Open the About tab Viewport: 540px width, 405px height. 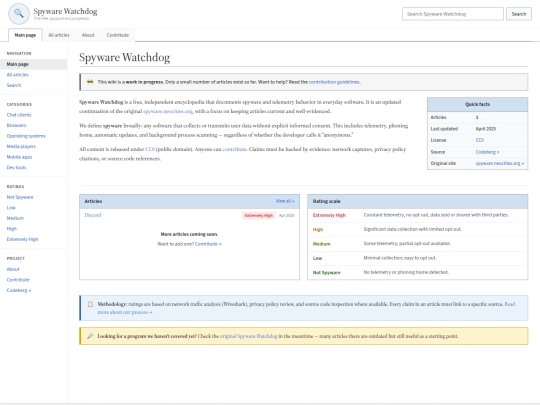tap(88, 35)
